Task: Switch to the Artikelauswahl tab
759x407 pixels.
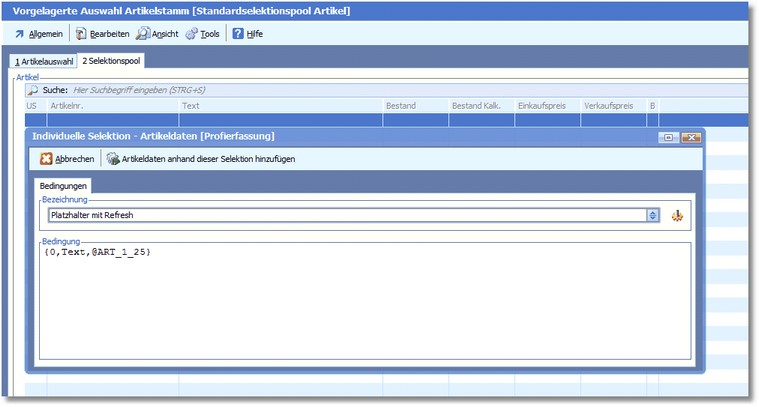Action: click(43, 61)
